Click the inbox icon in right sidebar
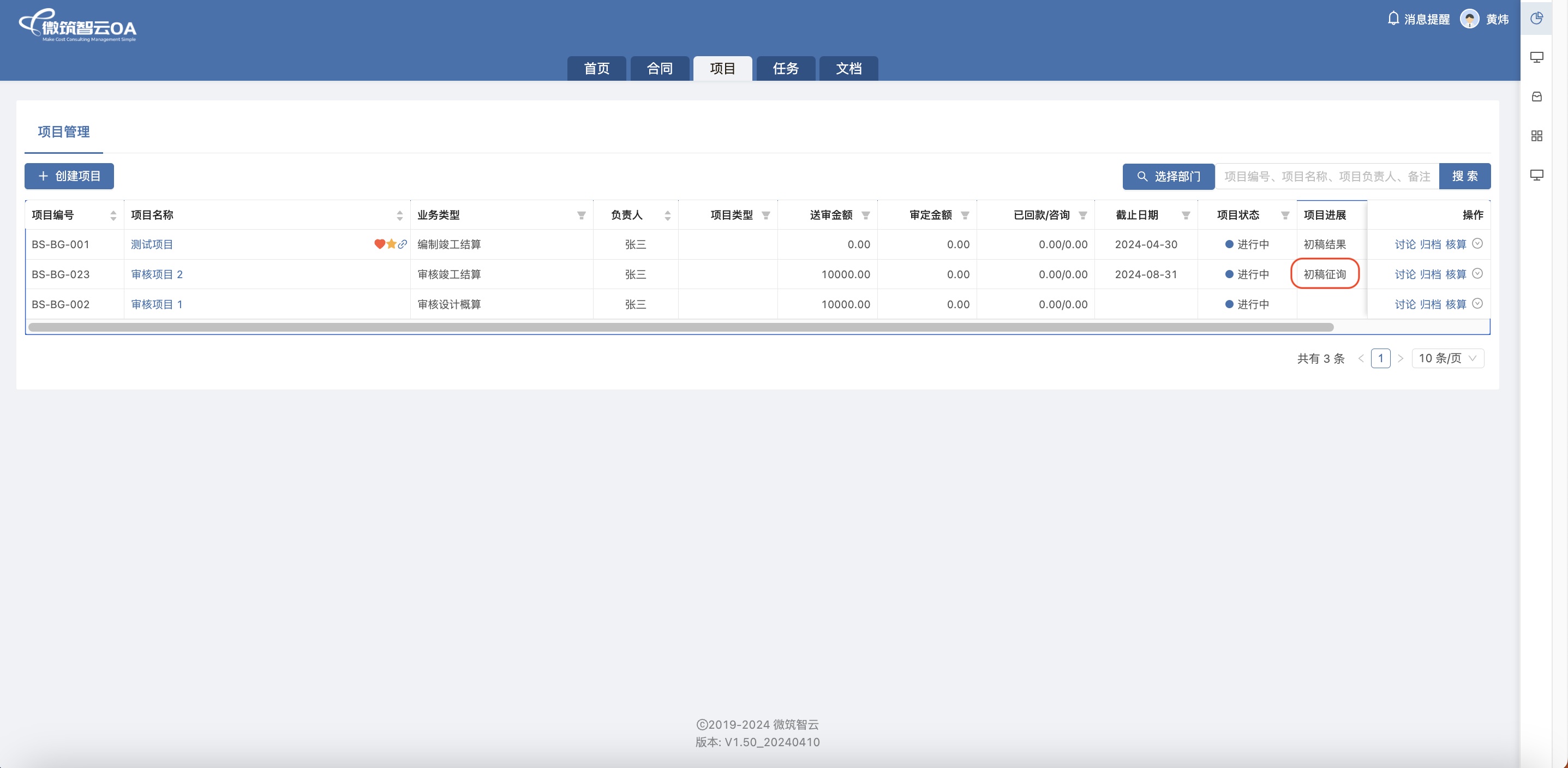Screen dimensions: 1568x768 tap(1536, 97)
